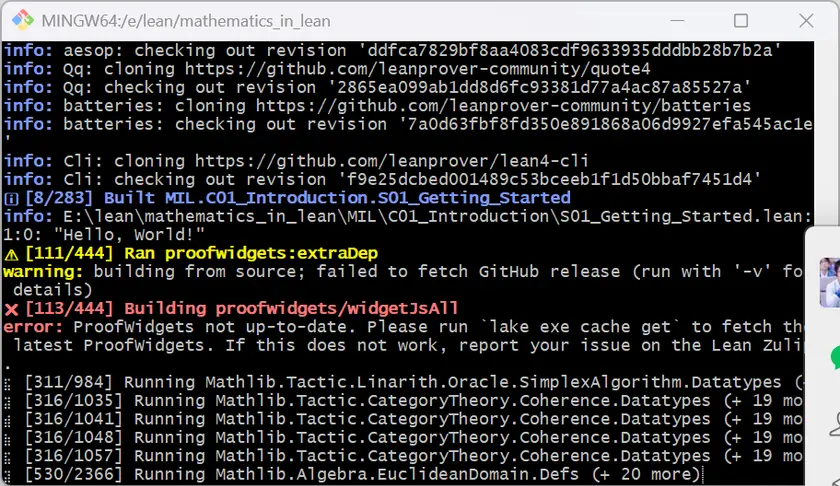Click the spinner icon beside [311/984] Running

[9, 382]
